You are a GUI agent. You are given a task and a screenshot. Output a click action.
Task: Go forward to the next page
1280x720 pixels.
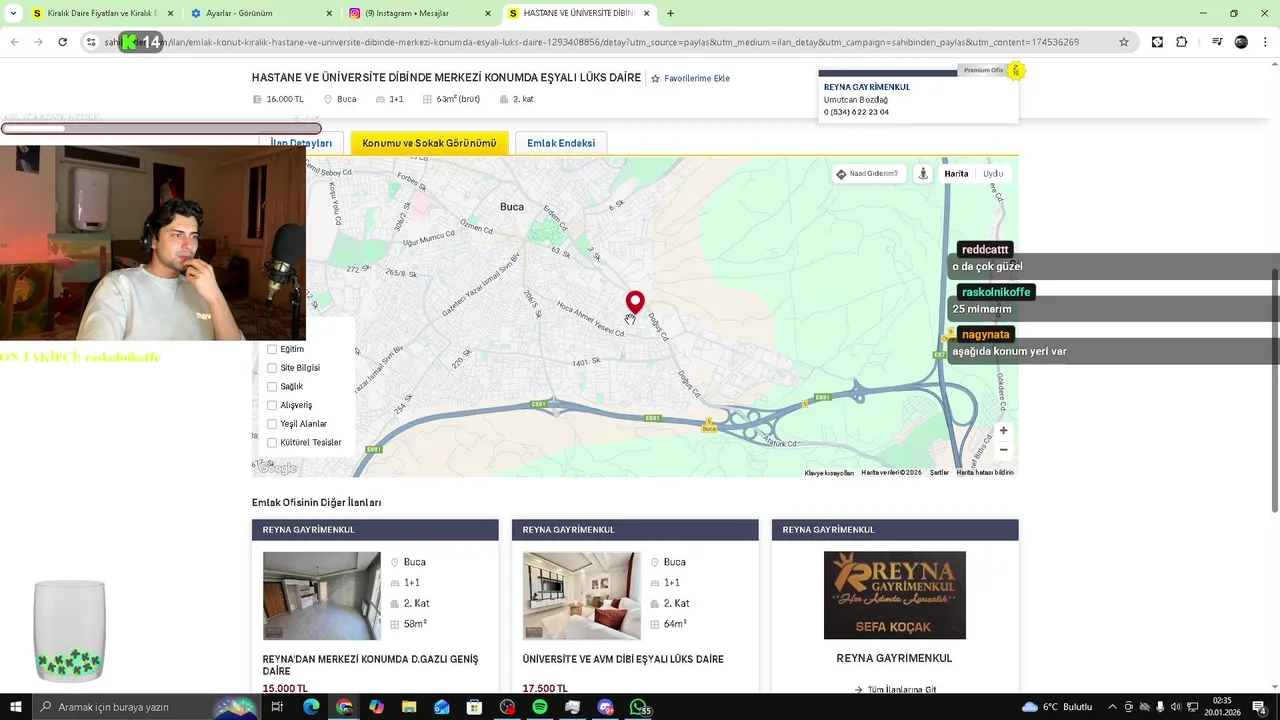(x=38, y=42)
